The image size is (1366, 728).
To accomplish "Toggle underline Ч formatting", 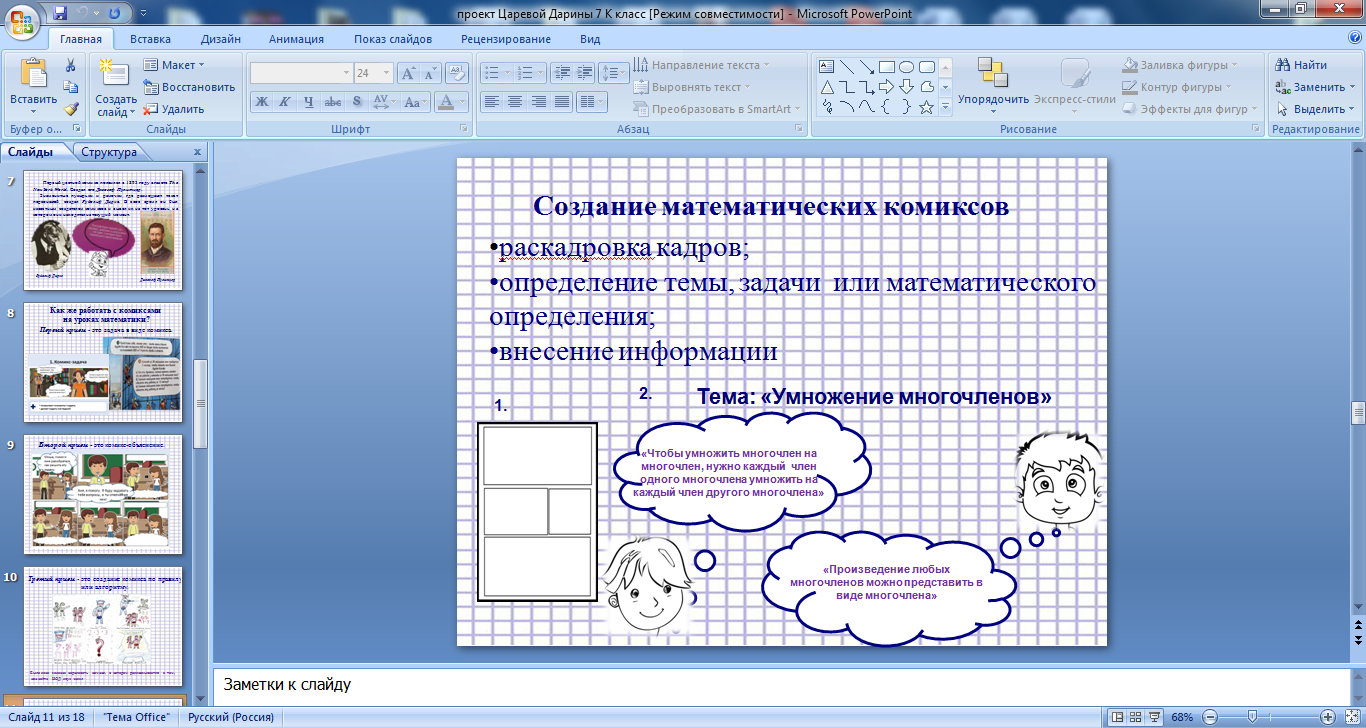I will coord(309,101).
